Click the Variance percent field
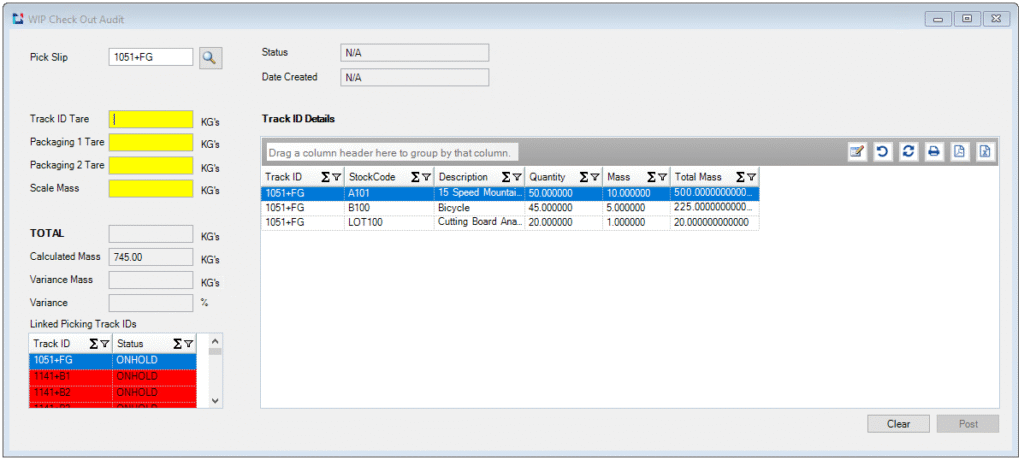The height and width of the screenshot is (460, 1024). [x=151, y=303]
